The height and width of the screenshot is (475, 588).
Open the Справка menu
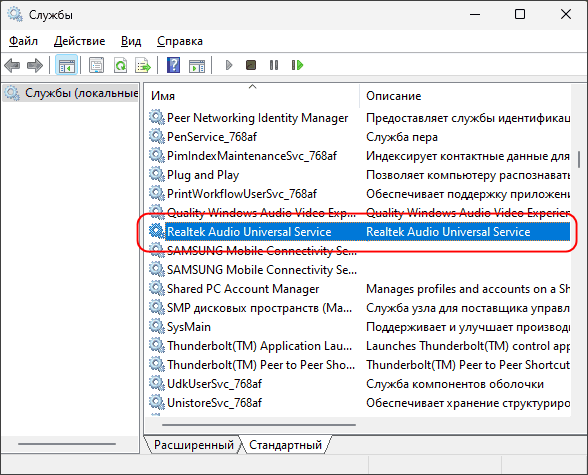pos(180,41)
